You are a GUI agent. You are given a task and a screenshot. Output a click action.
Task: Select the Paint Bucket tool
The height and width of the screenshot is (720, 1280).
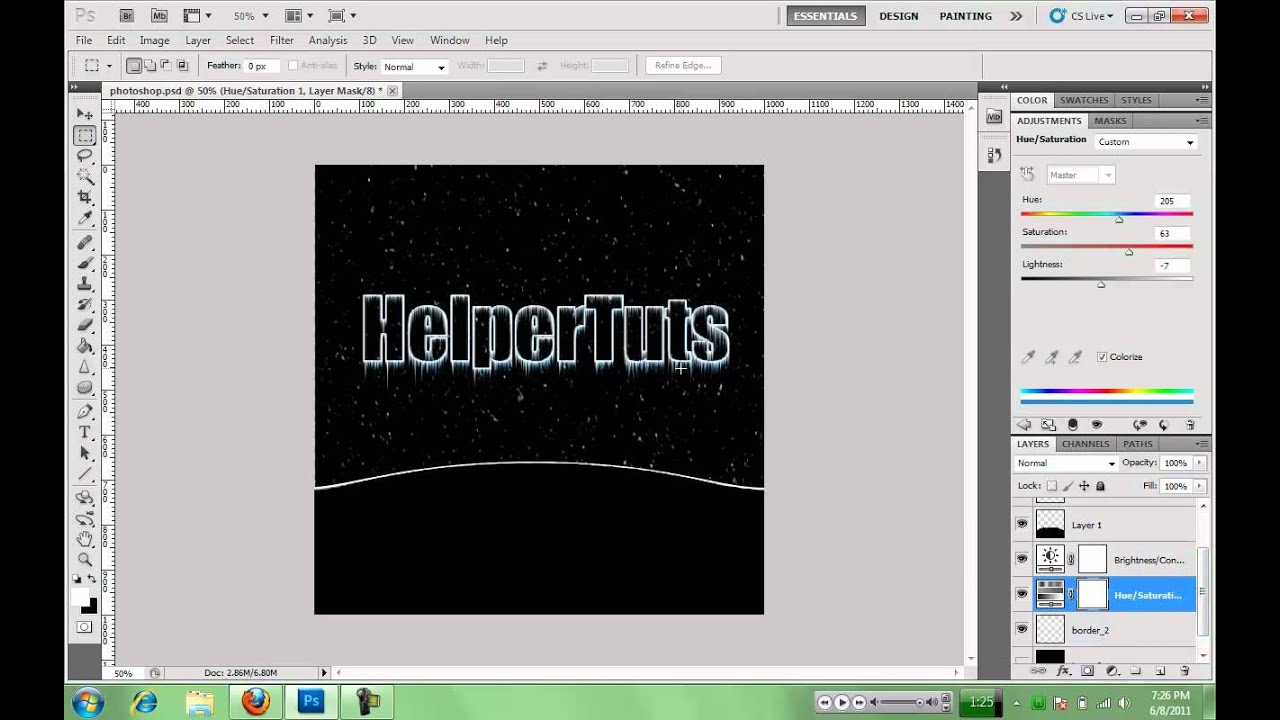pos(85,346)
